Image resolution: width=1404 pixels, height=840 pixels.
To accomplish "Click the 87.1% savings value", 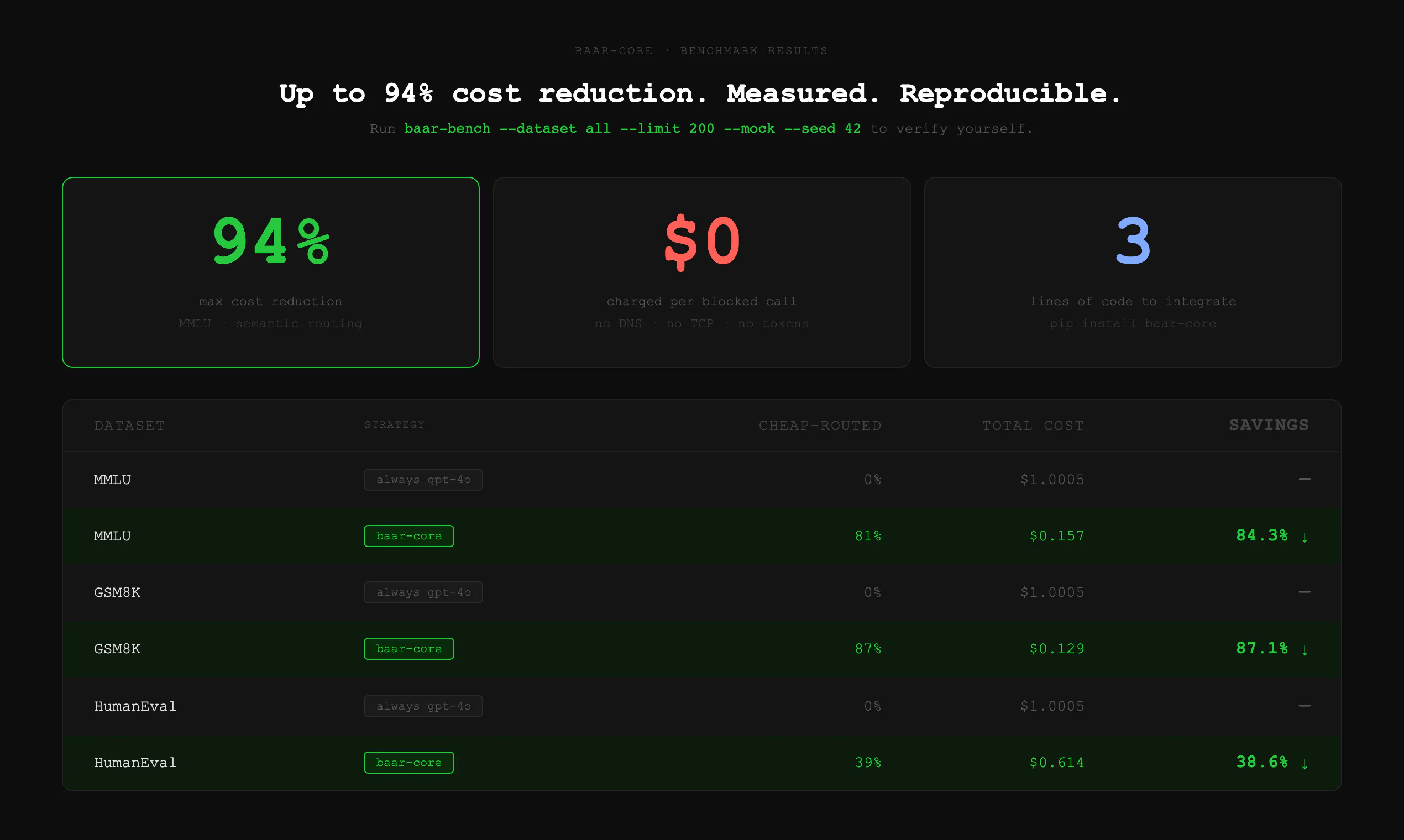I will 1262,648.
